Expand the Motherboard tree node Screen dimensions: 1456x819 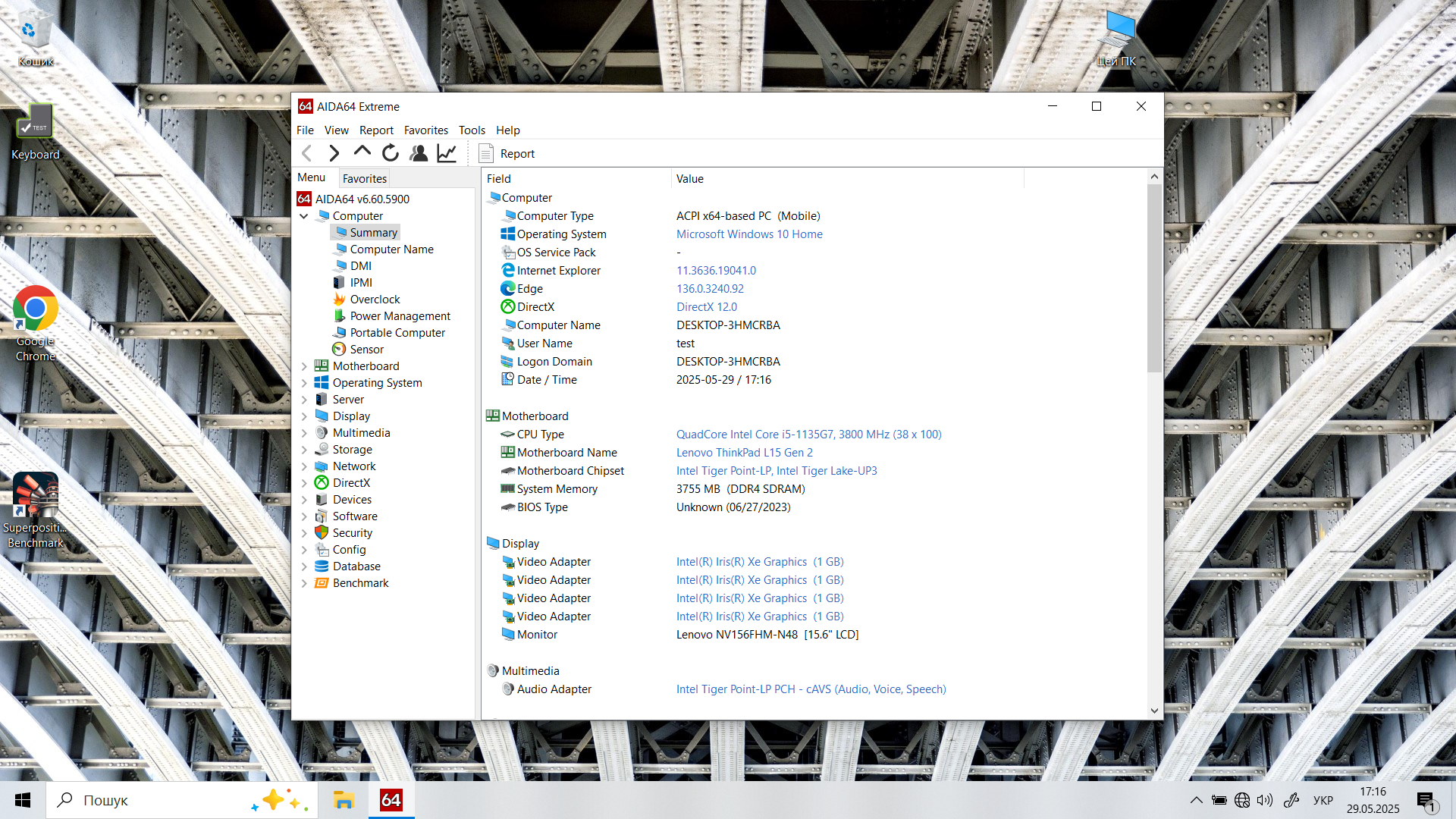coord(304,366)
